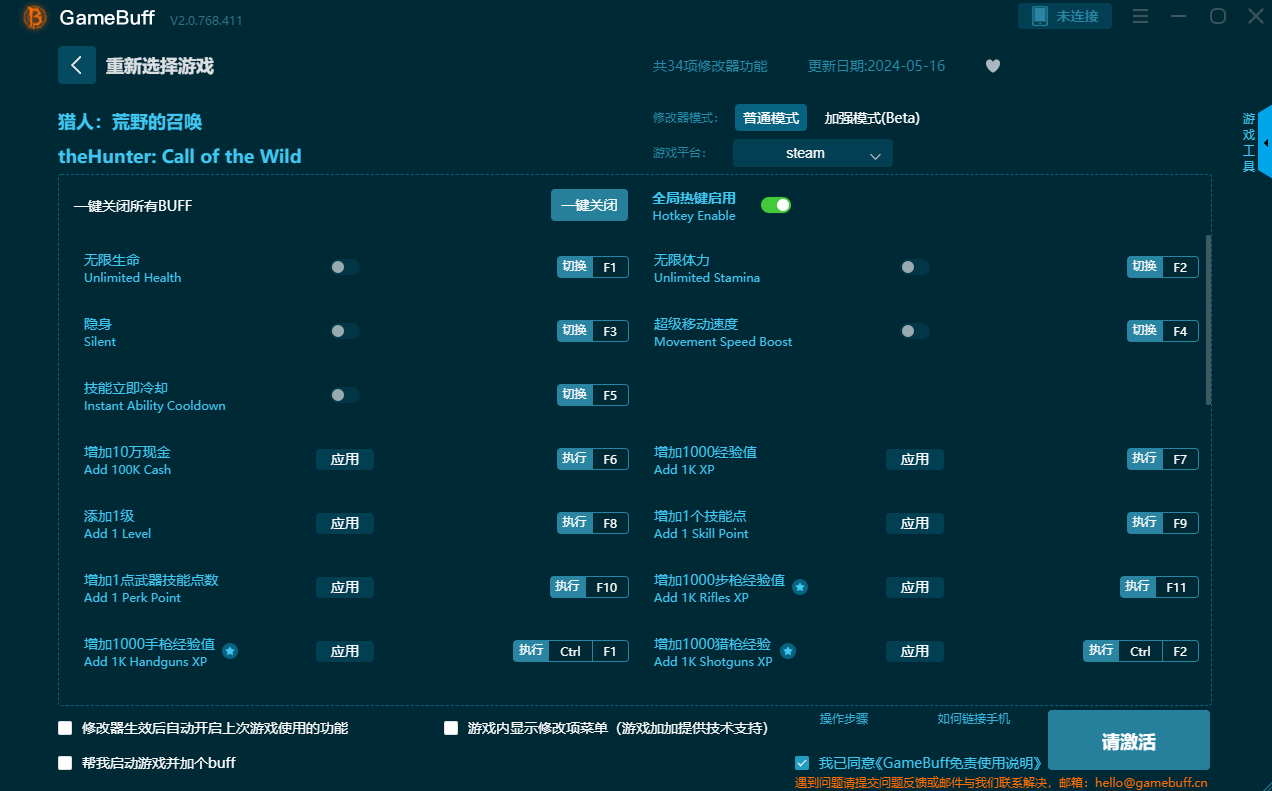The height and width of the screenshot is (791, 1272).
Task: Click the phone 未连接 connection icon
Action: pyautogui.click(x=1065, y=16)
